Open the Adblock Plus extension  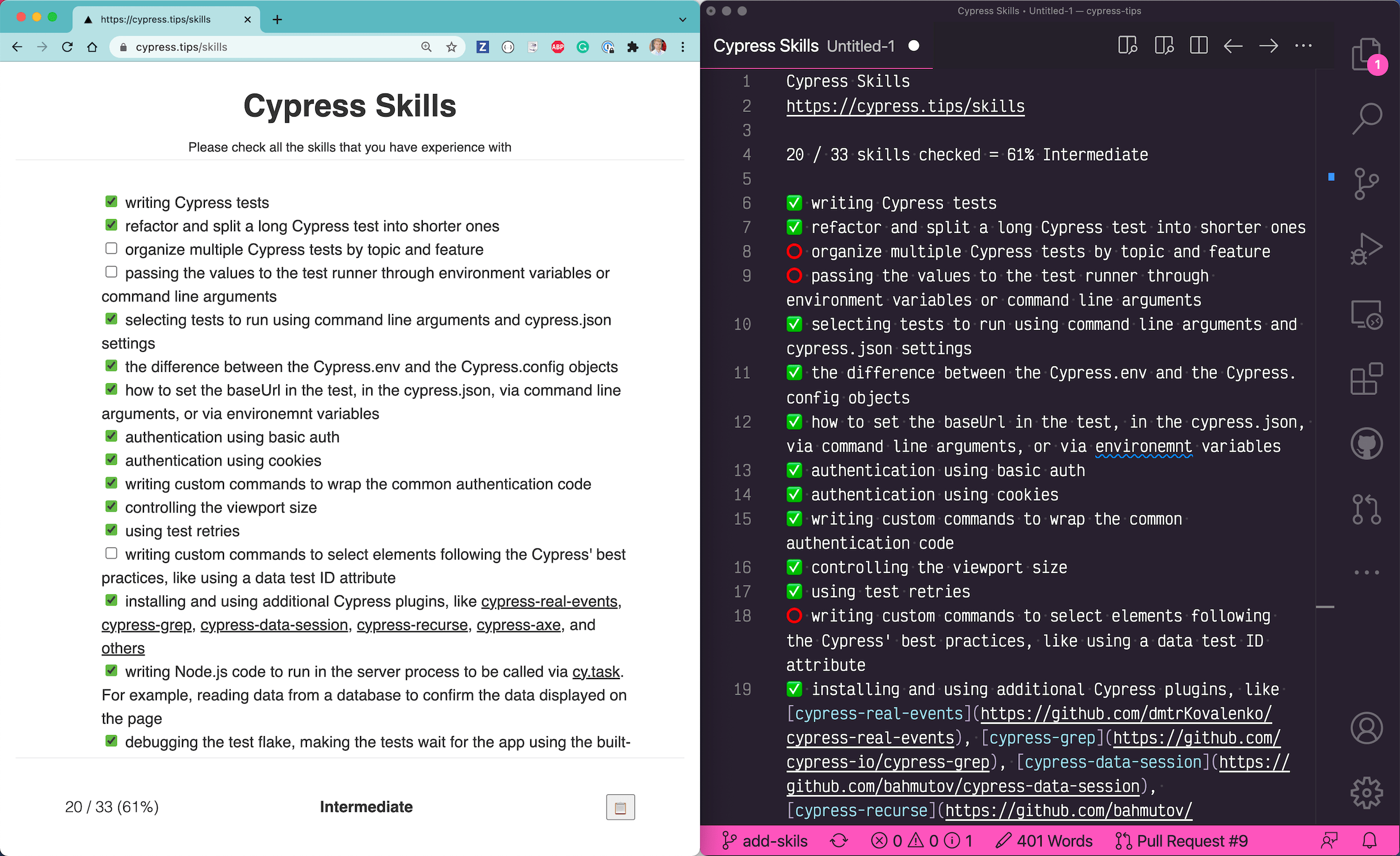click(x=557, y=47)
